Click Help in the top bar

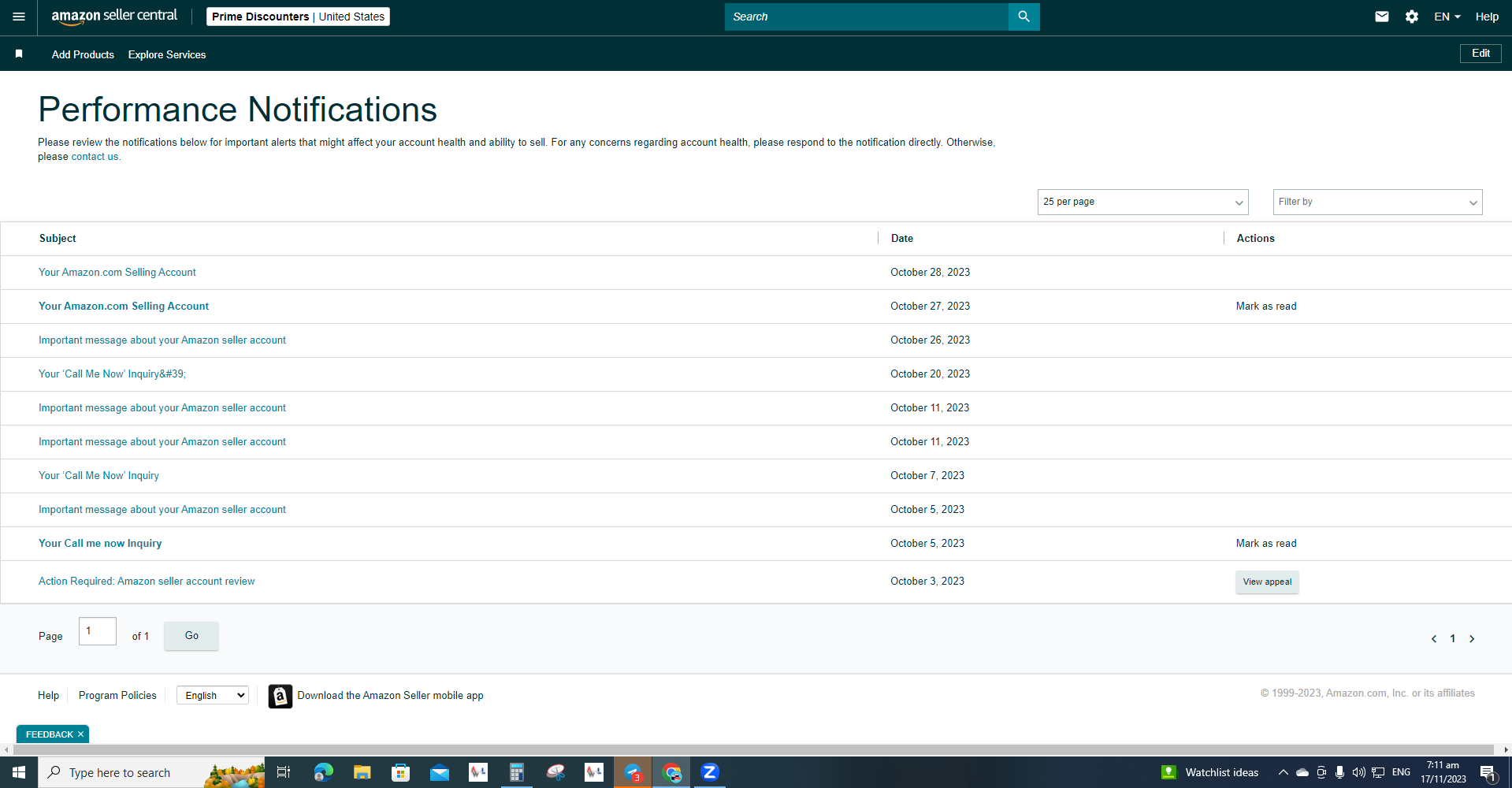click(1487, 17)
